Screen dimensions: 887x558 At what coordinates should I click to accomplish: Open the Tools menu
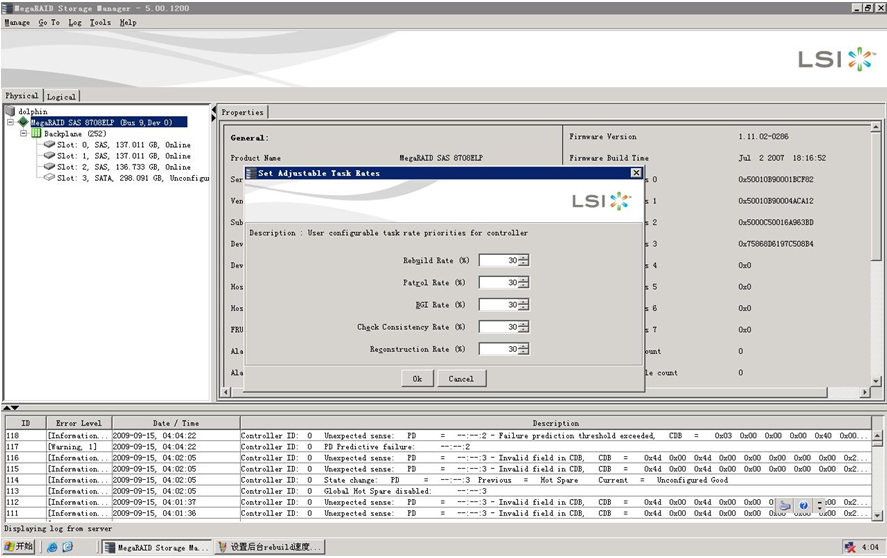[100, 22]
